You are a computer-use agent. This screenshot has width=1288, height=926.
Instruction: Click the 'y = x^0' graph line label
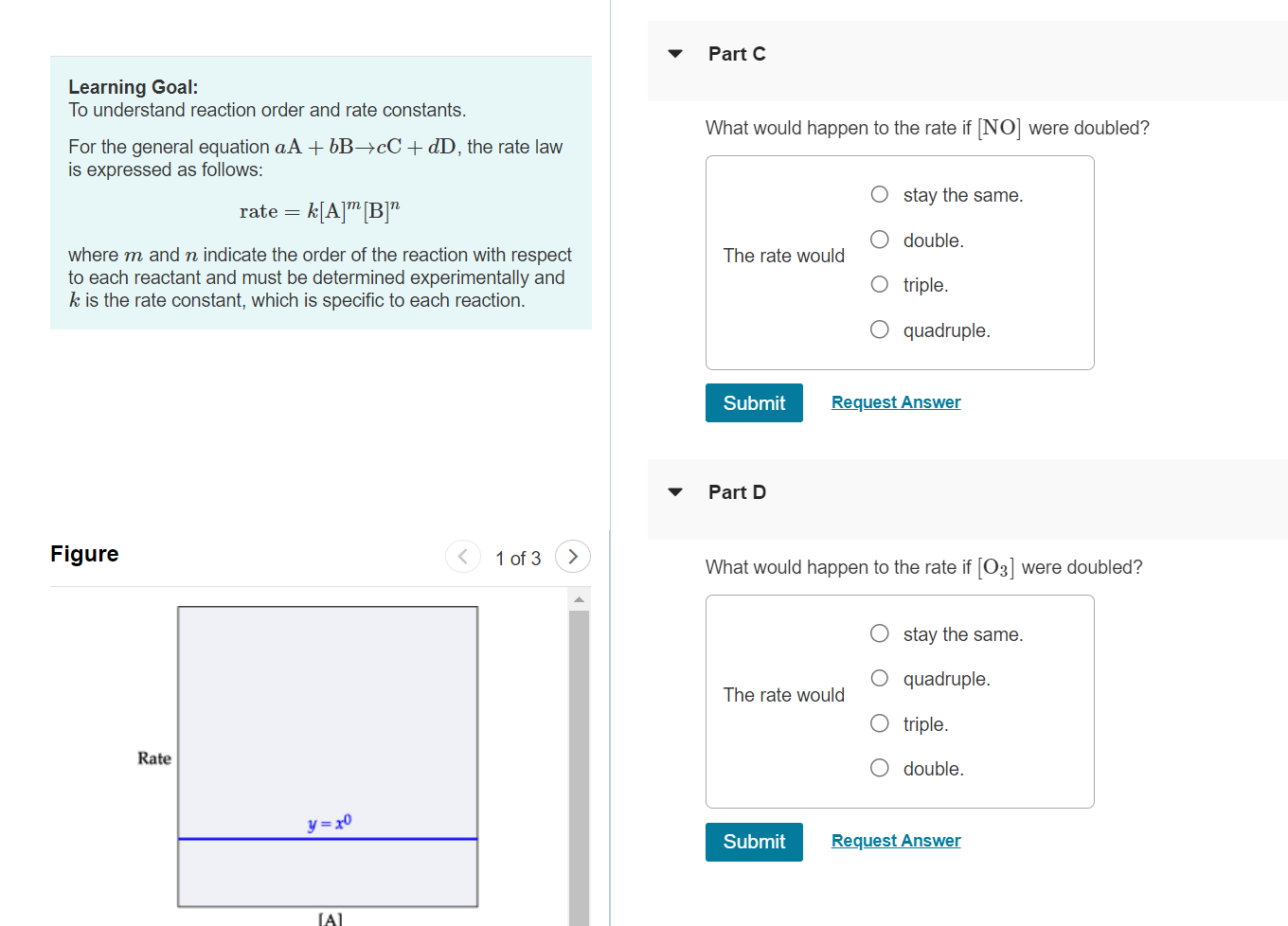click(x=330, y=822)
